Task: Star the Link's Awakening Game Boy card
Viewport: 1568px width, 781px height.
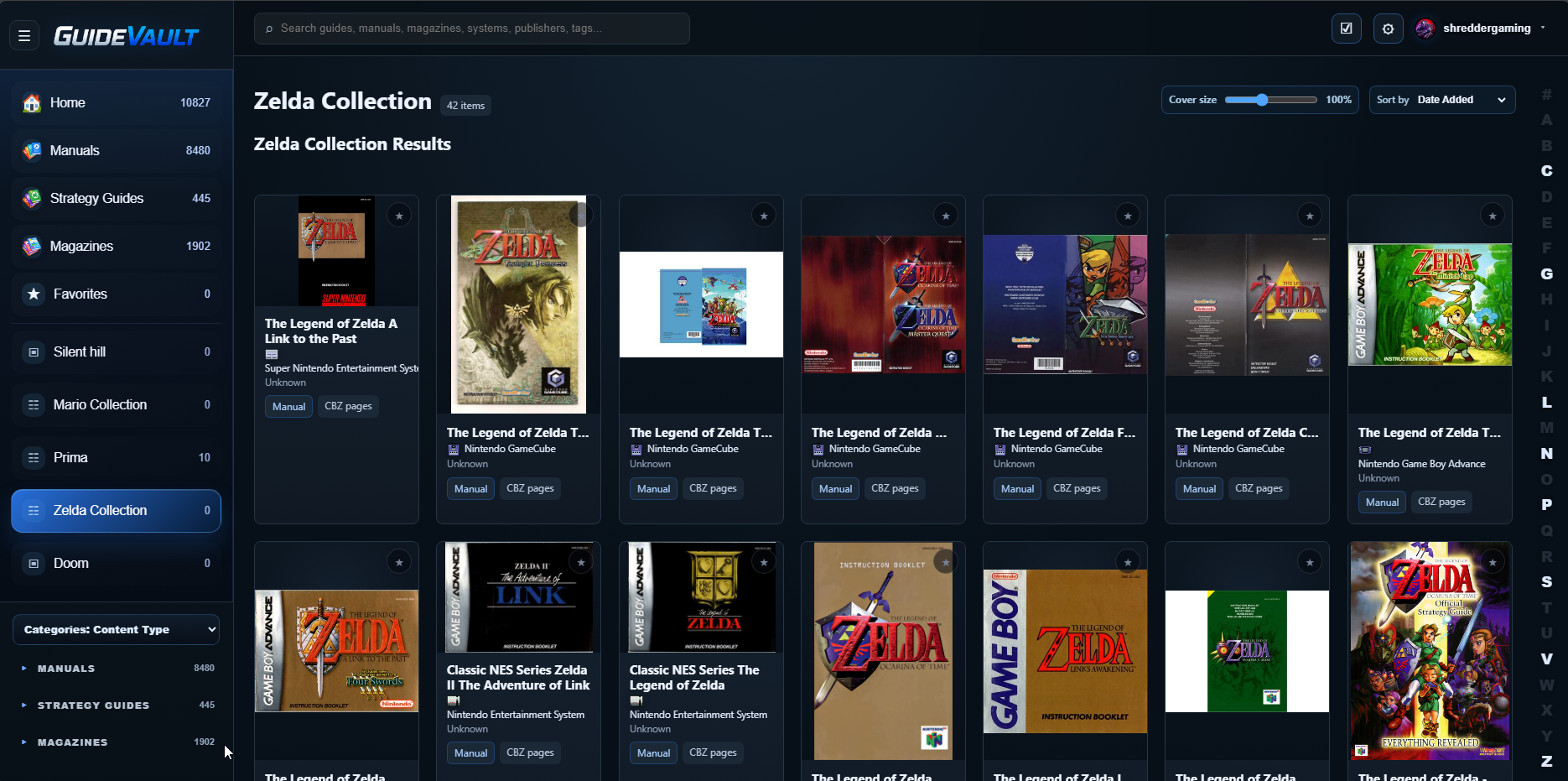Action: tap(1128, 562)
